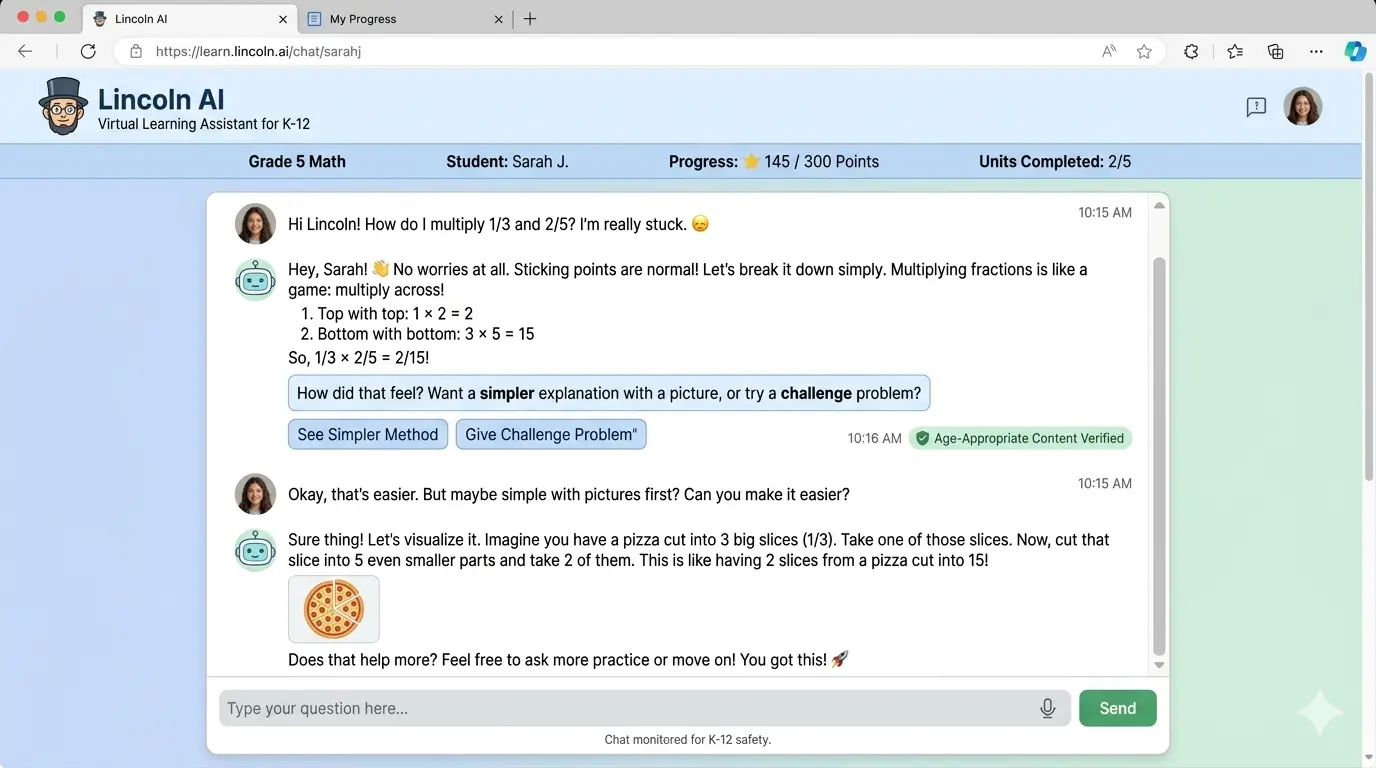Click the Lincoln AI top hat logo
Viewport: 1376px width, 768px height.
(x=62, y=106)
